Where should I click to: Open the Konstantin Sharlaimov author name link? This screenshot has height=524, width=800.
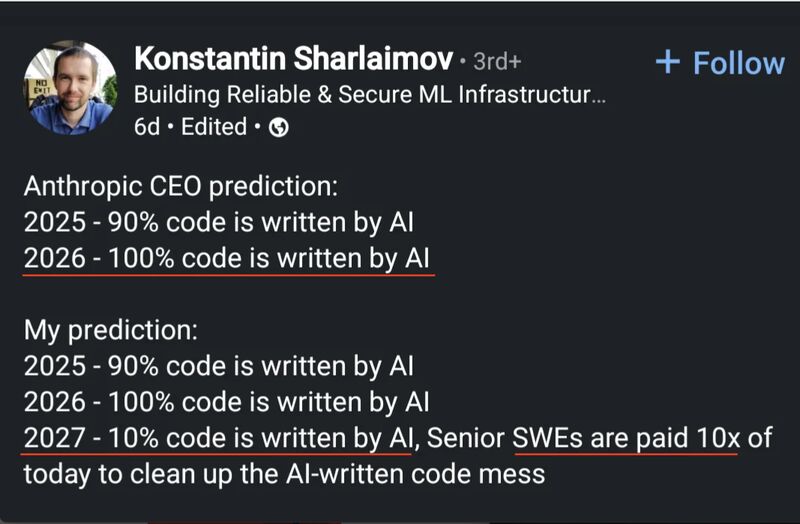(293, 59)
